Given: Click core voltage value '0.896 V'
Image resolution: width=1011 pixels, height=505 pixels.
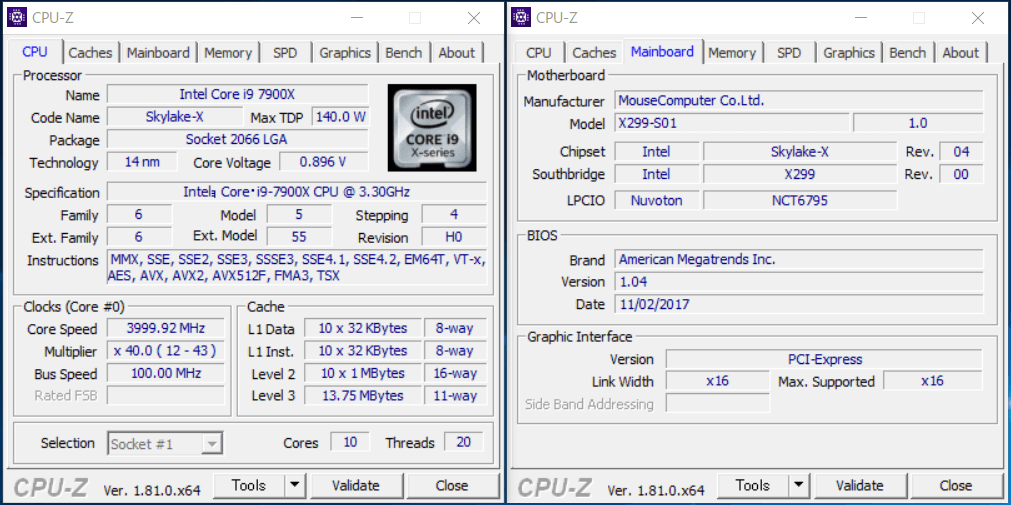Looking at the screenshot, I should [x=323, y=162].
